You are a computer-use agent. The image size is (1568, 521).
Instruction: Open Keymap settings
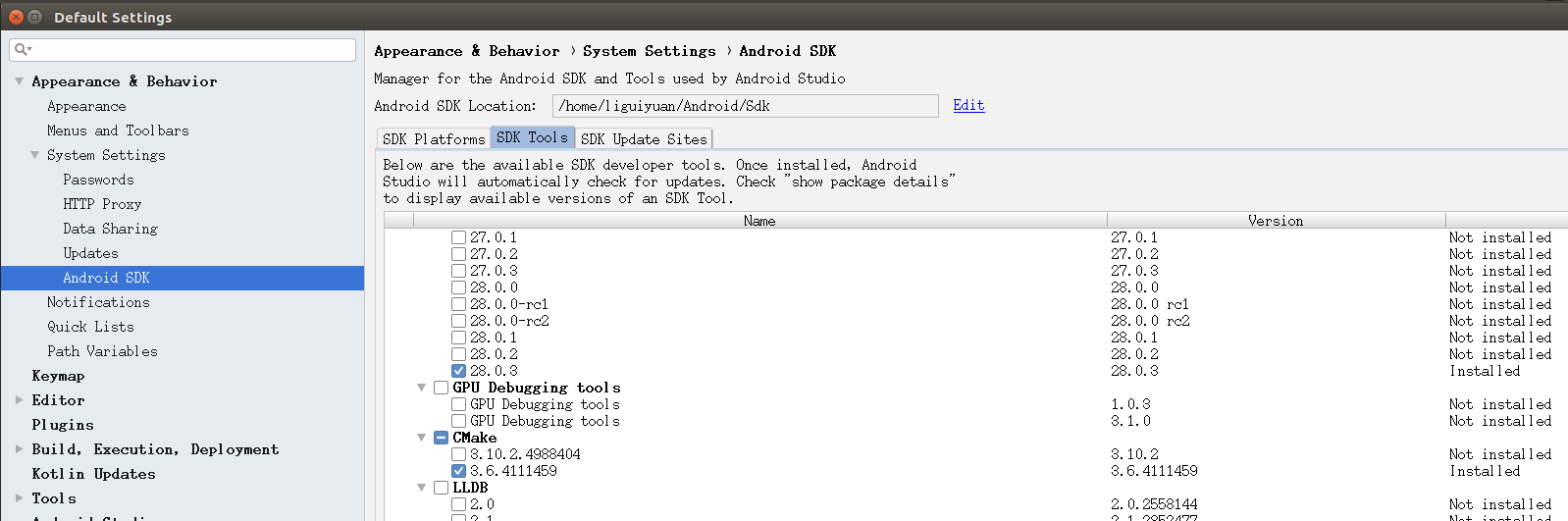58,376
